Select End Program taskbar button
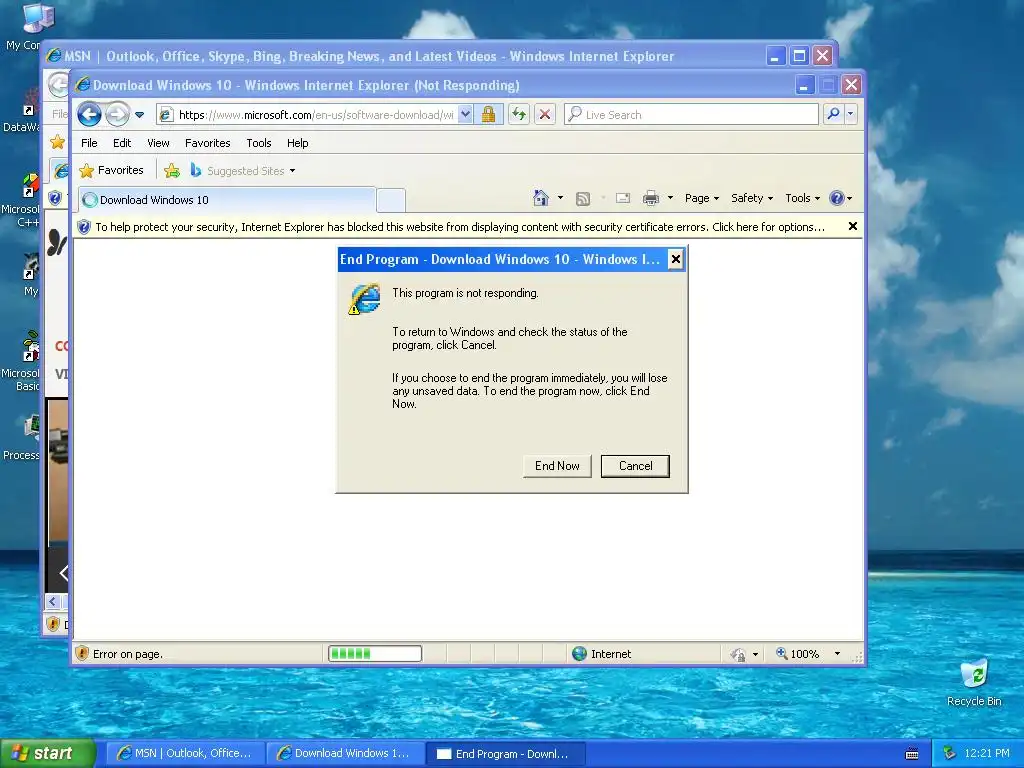This screenshot has height=768, width=1024. coord(505,754)
